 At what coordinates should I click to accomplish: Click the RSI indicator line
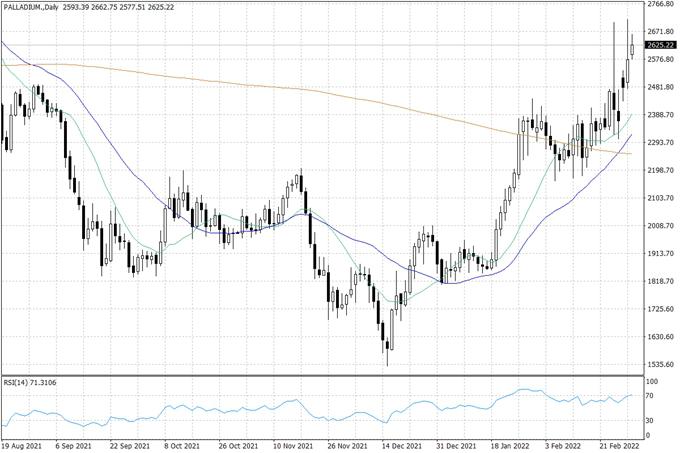(x=300, y=402)
